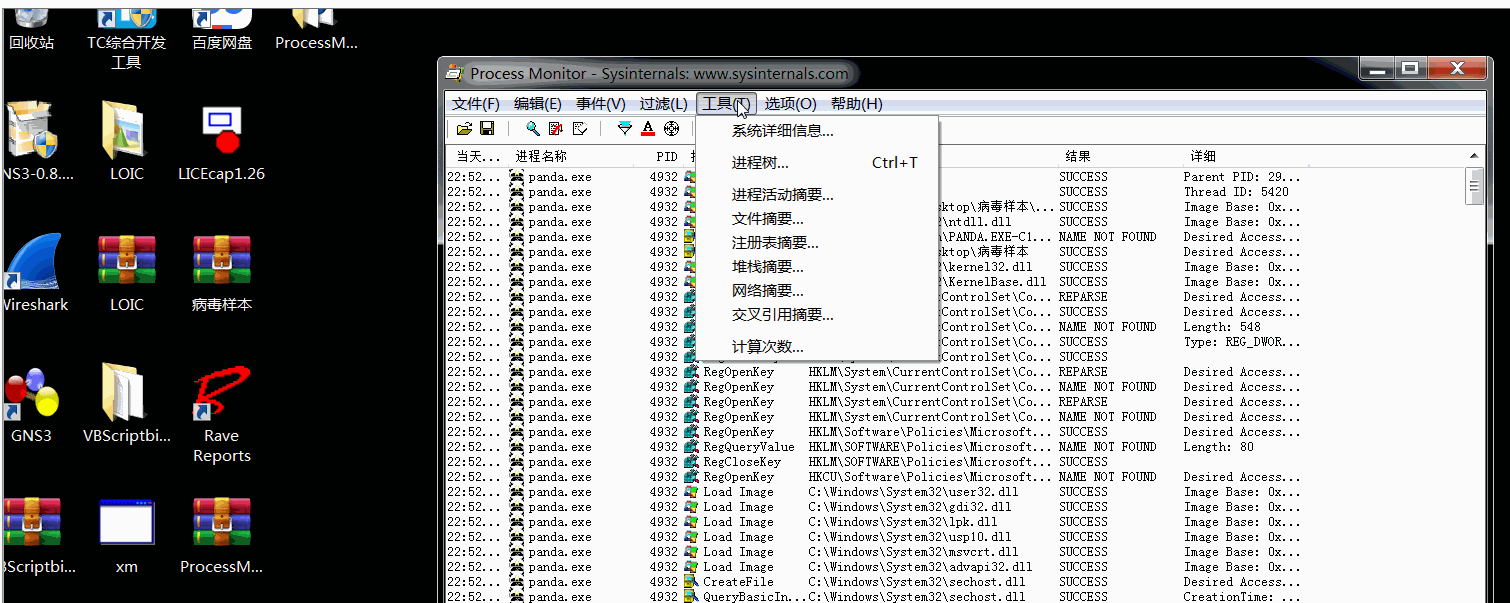Select the Type: REG_DWOR... detail cell

coord(1241,342)
